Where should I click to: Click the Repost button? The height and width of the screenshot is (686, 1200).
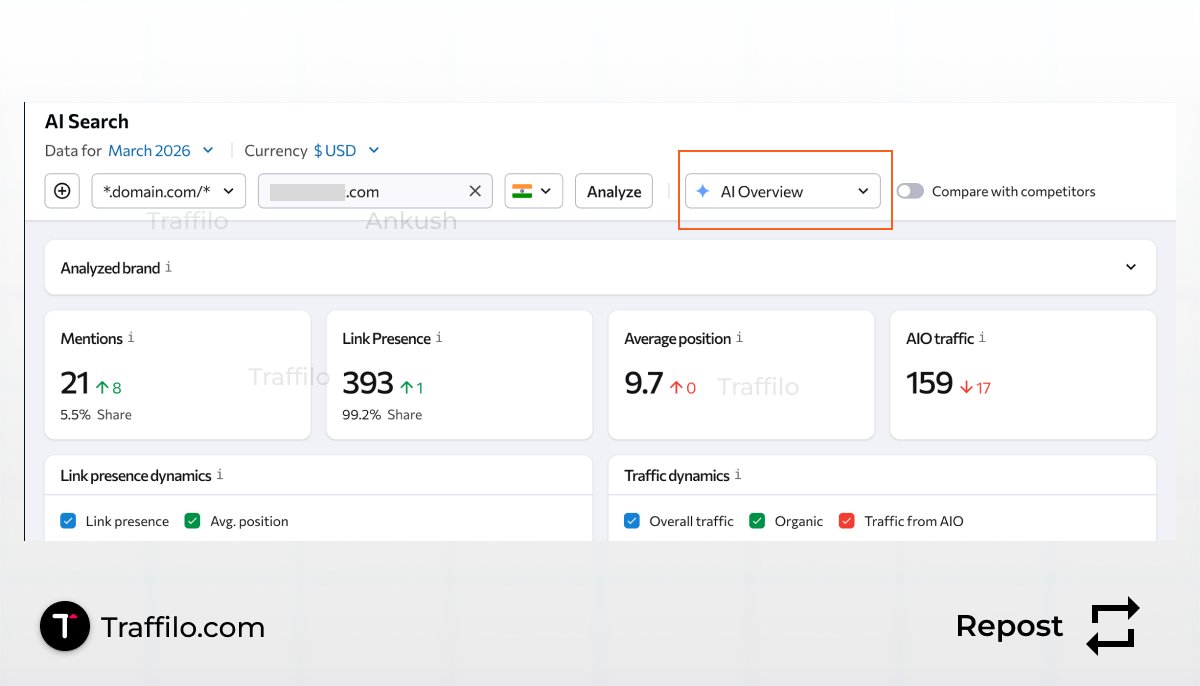pos(1009,626)
